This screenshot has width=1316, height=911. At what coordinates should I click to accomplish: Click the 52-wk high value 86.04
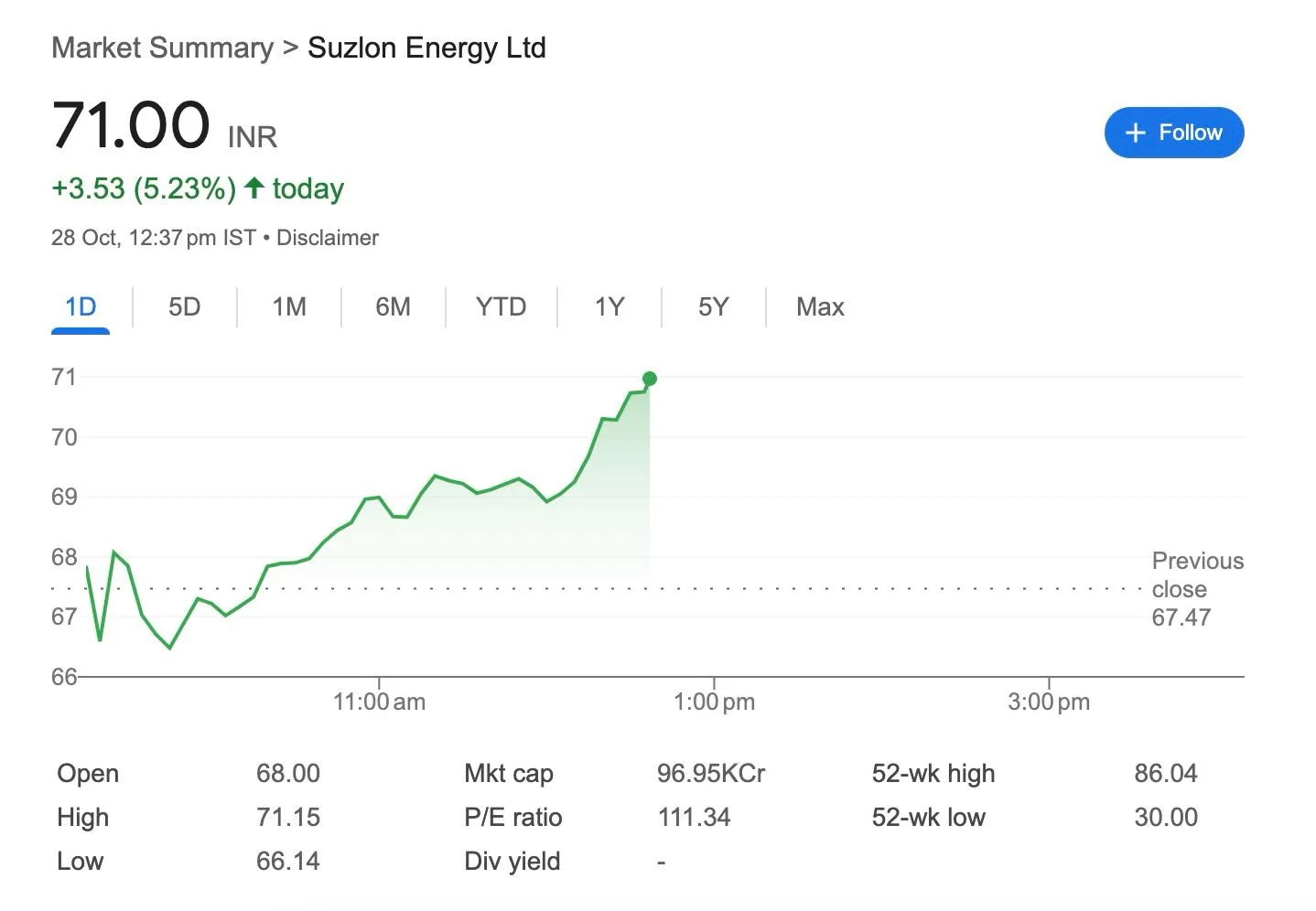tap(1166, 773)
